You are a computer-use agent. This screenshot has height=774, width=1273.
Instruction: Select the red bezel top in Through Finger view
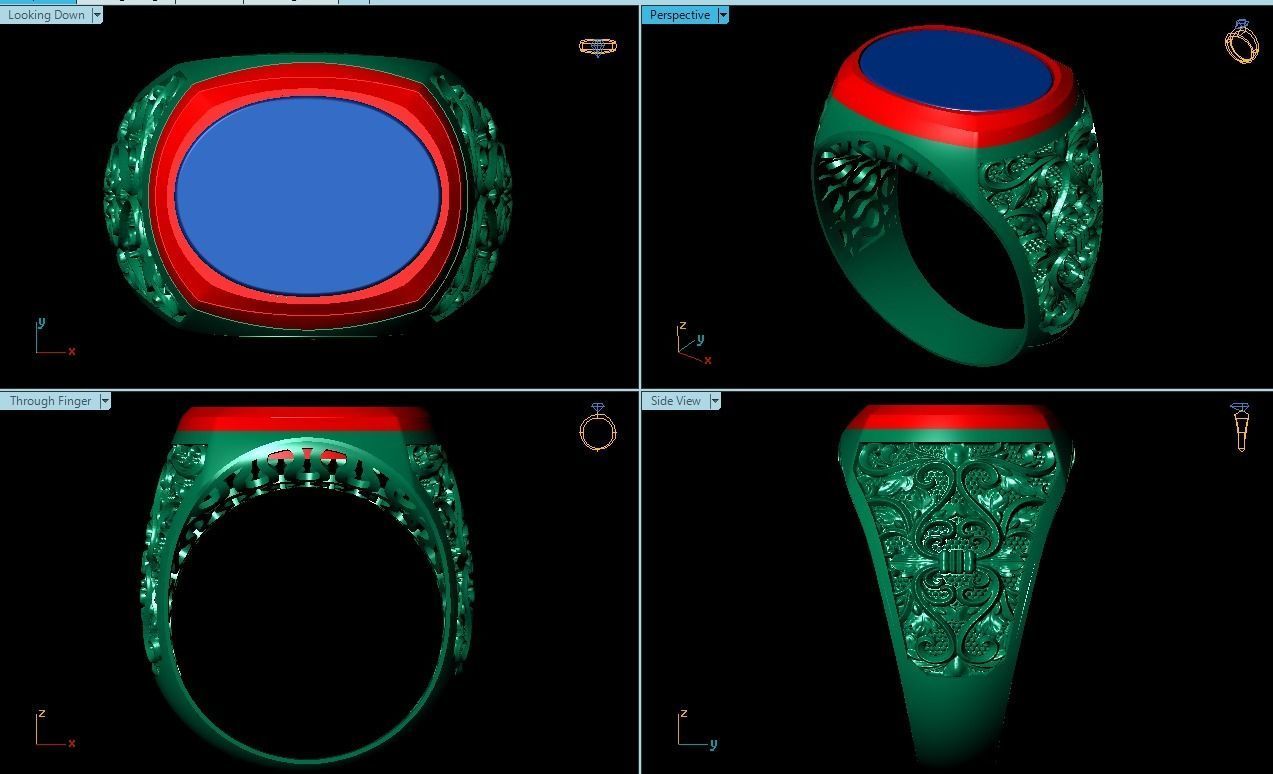coord(303,420)
